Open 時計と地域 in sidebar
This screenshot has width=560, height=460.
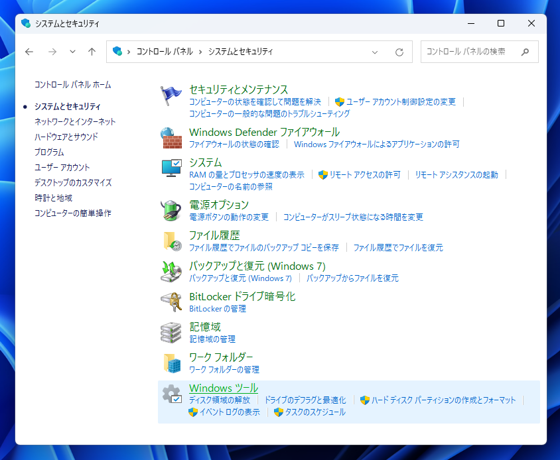(54, 198)
